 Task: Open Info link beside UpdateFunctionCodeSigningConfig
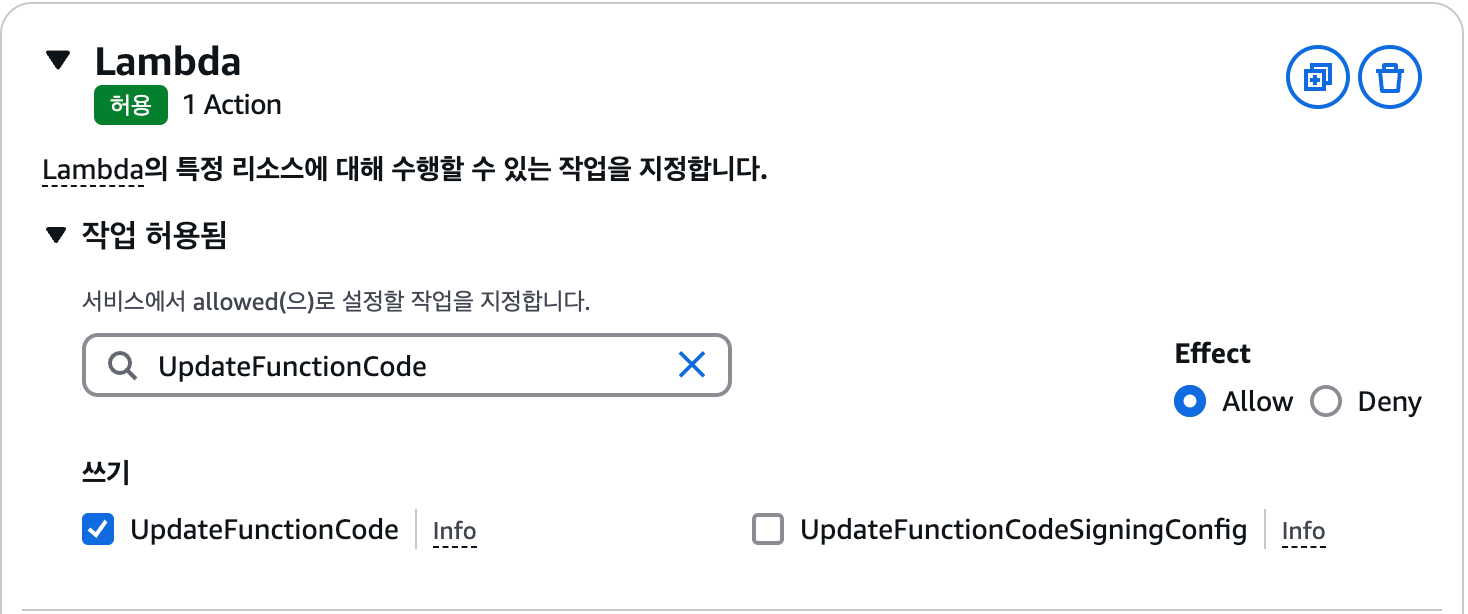coord(1303,531)
